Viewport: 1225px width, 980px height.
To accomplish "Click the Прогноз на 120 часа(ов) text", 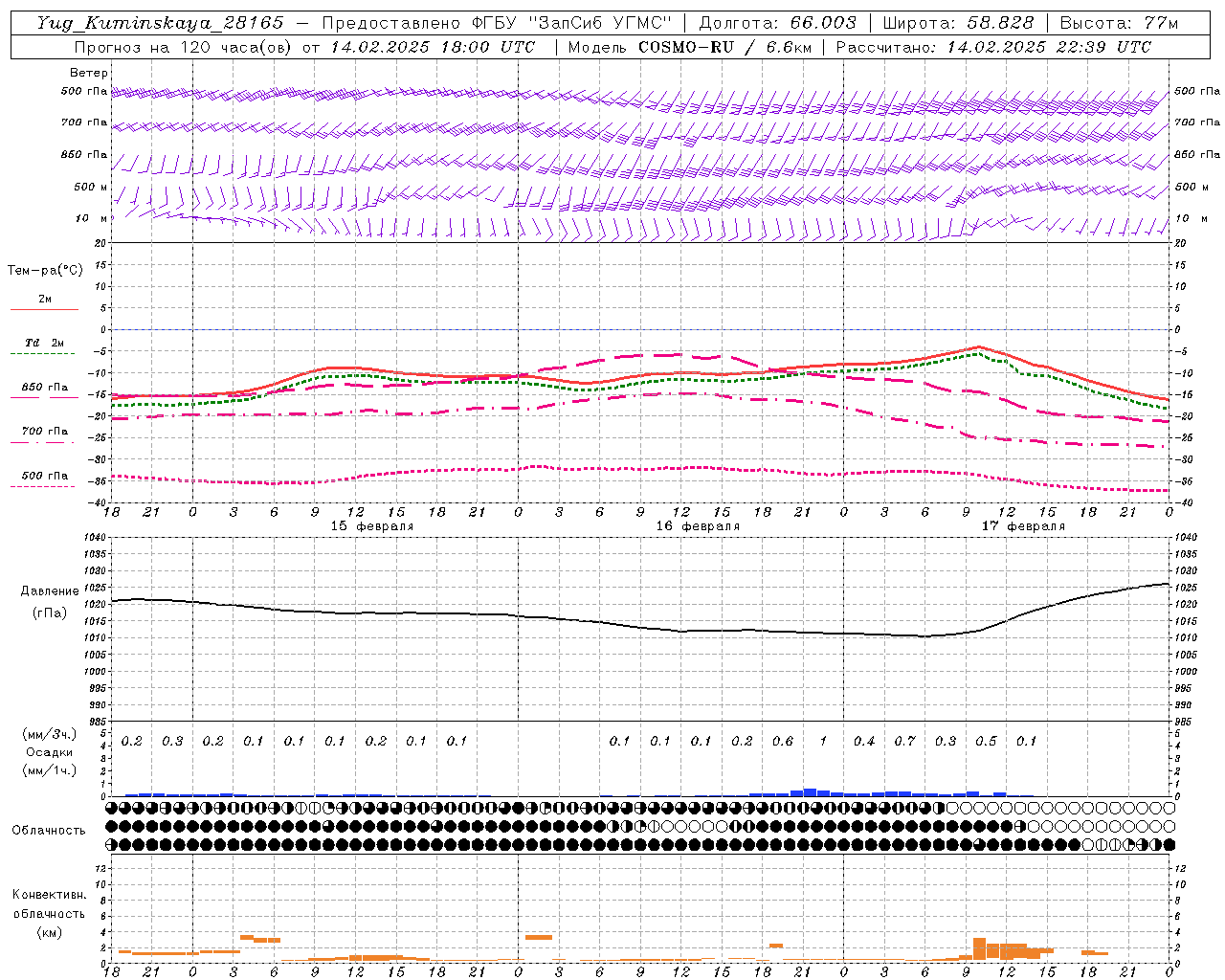I will point(184,47).
